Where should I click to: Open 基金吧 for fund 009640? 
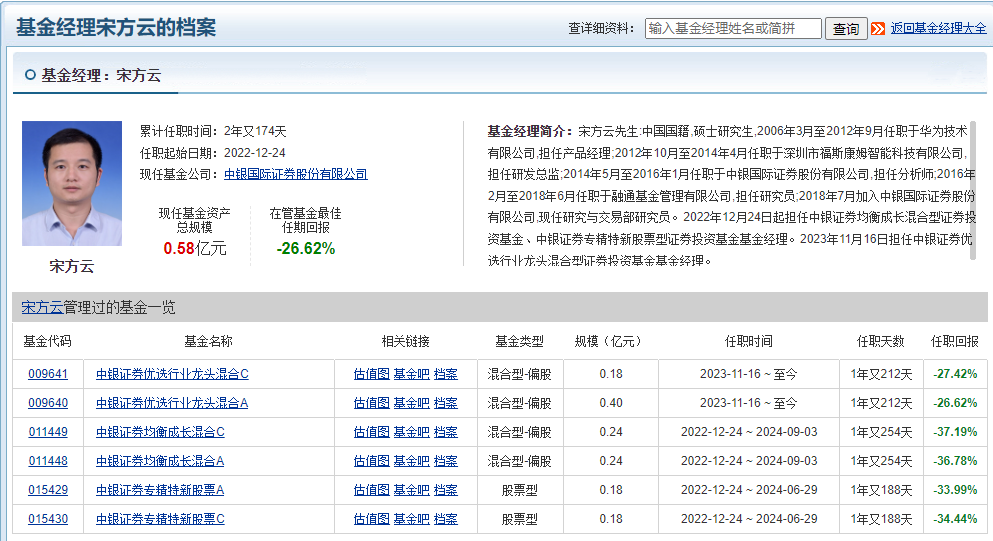[x=412, y=403]
